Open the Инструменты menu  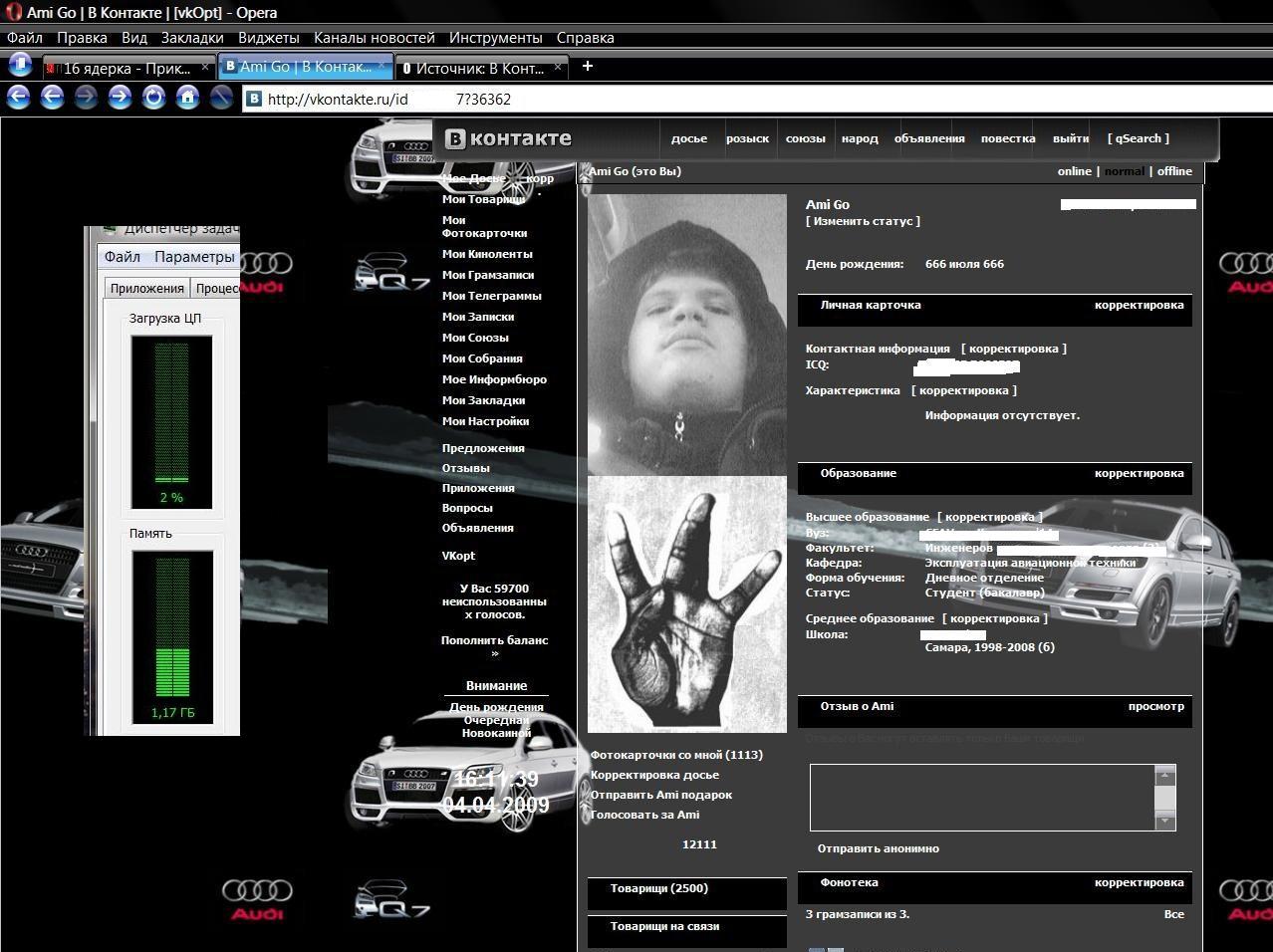[496, 38]
